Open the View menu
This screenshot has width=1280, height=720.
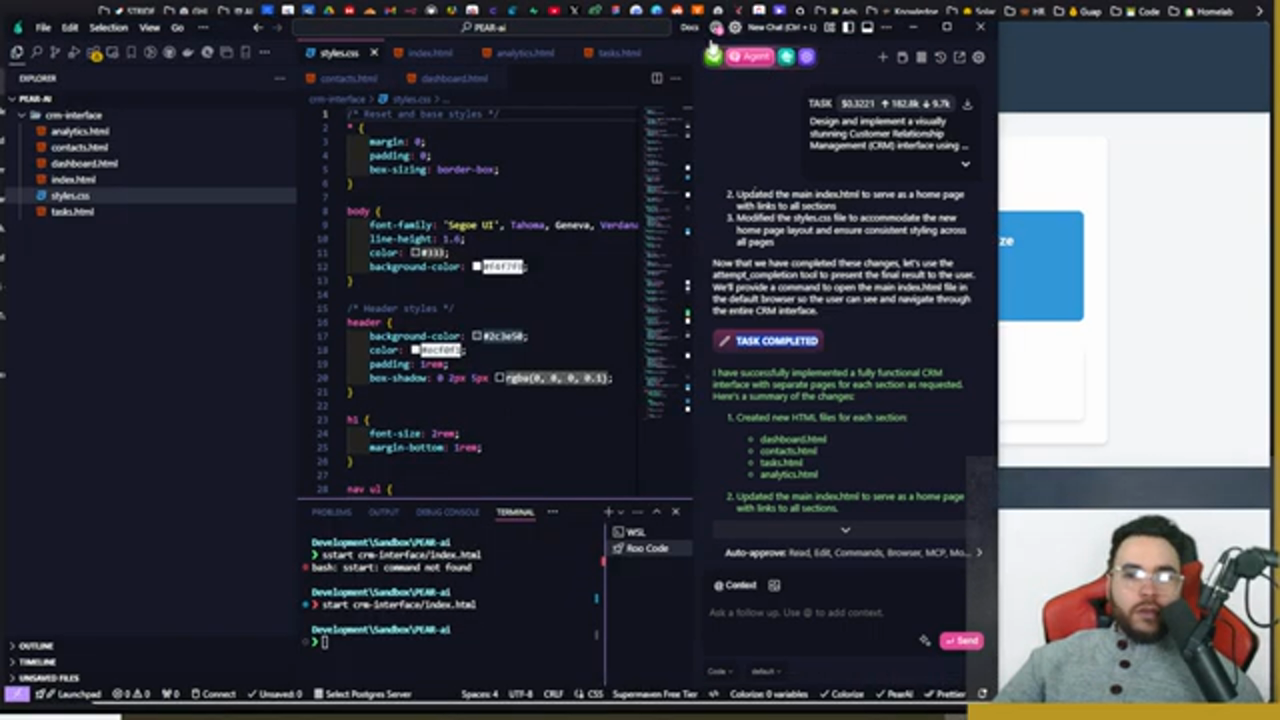(149, 28)
